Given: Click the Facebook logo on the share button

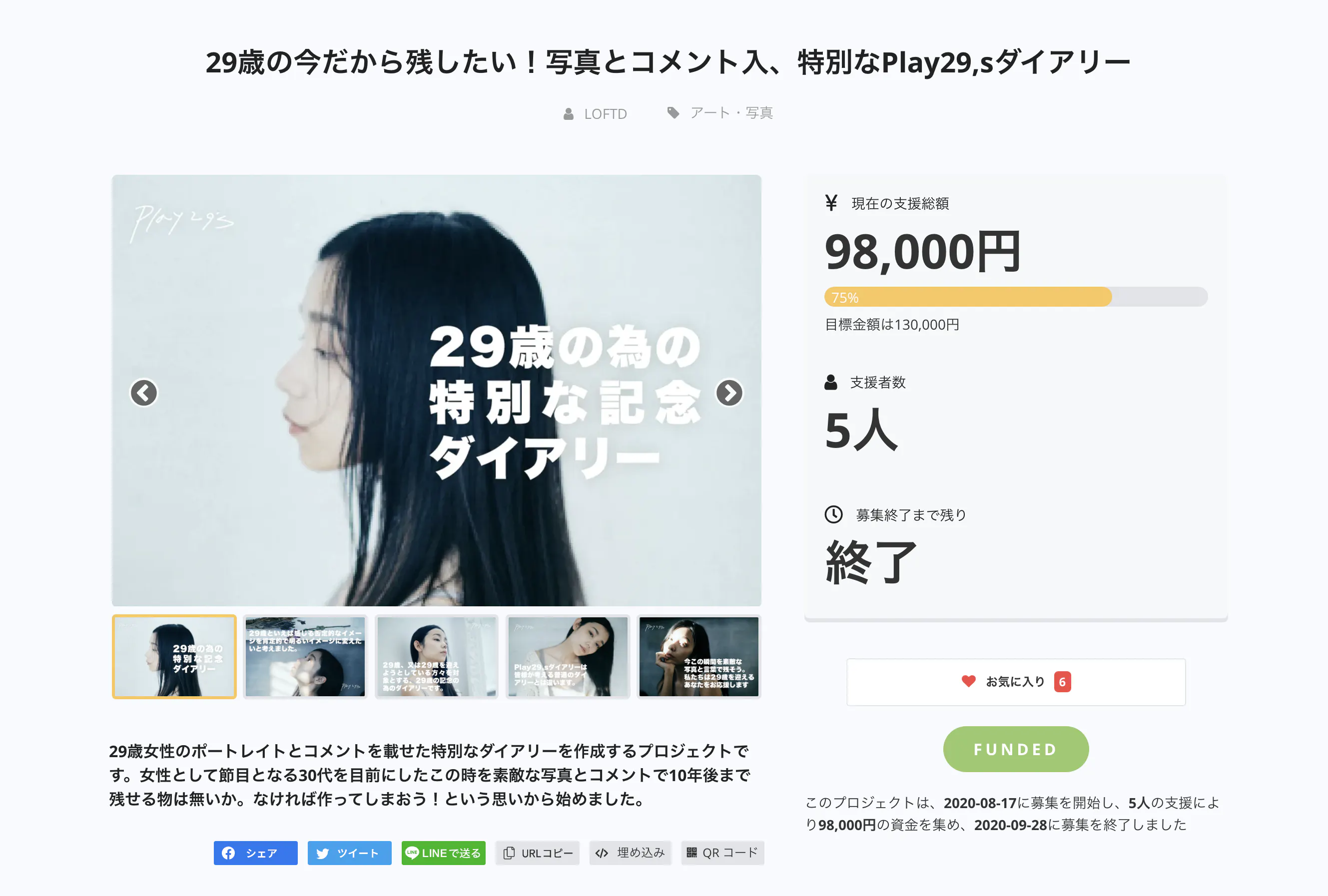Looking at the screenshot, I should pyautogui.click(x=228, y=853).
